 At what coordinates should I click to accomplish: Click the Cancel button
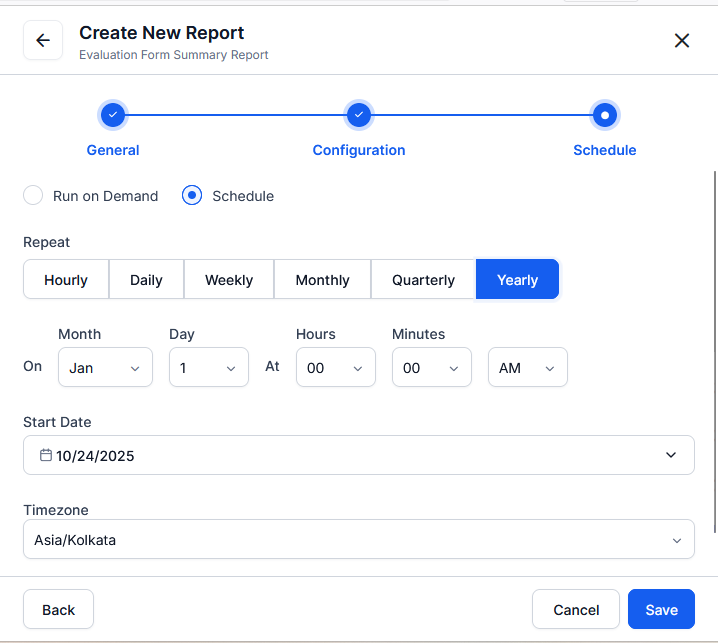[576, 610]
